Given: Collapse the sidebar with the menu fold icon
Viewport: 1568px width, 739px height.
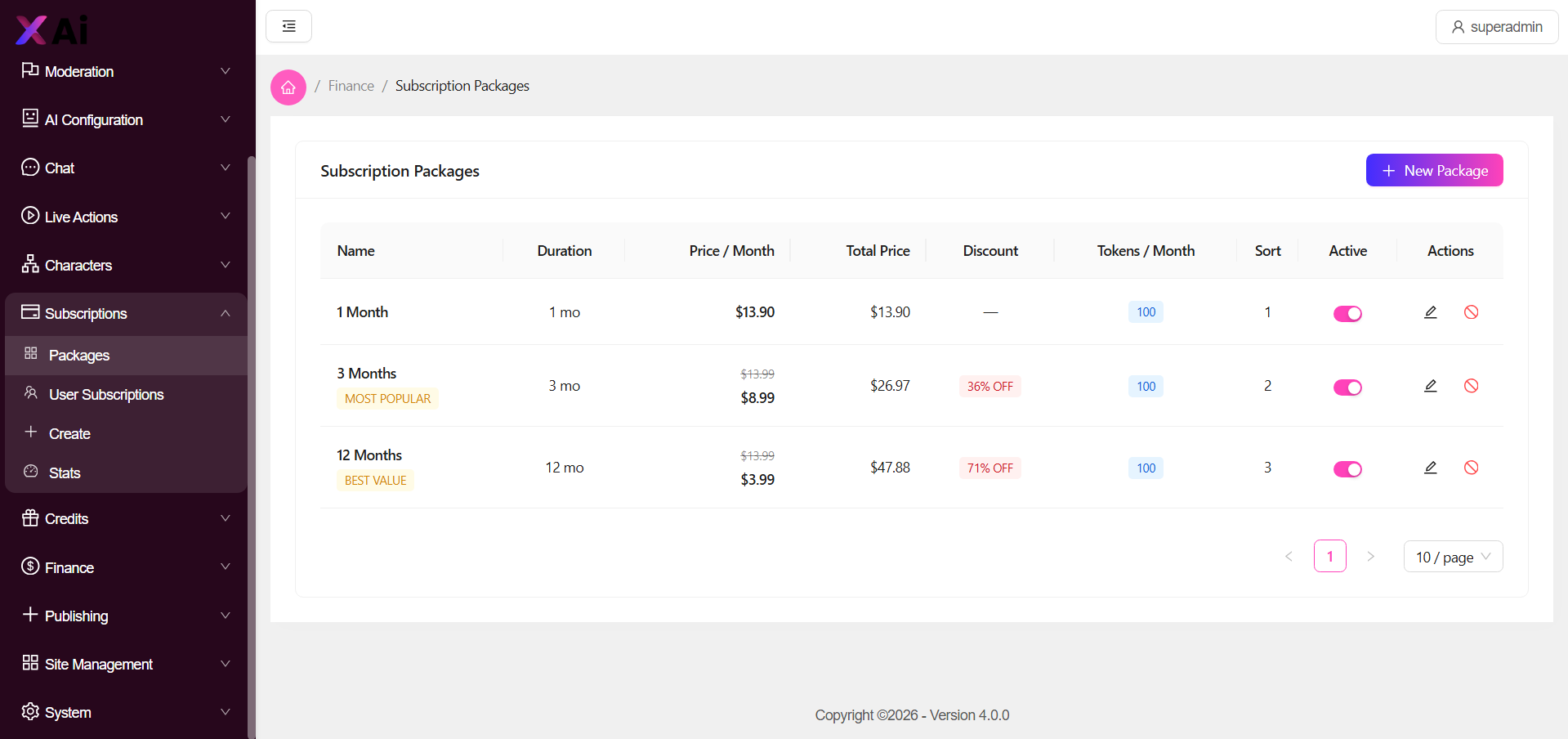Looking at the screenshot, I should pos(288,26).
